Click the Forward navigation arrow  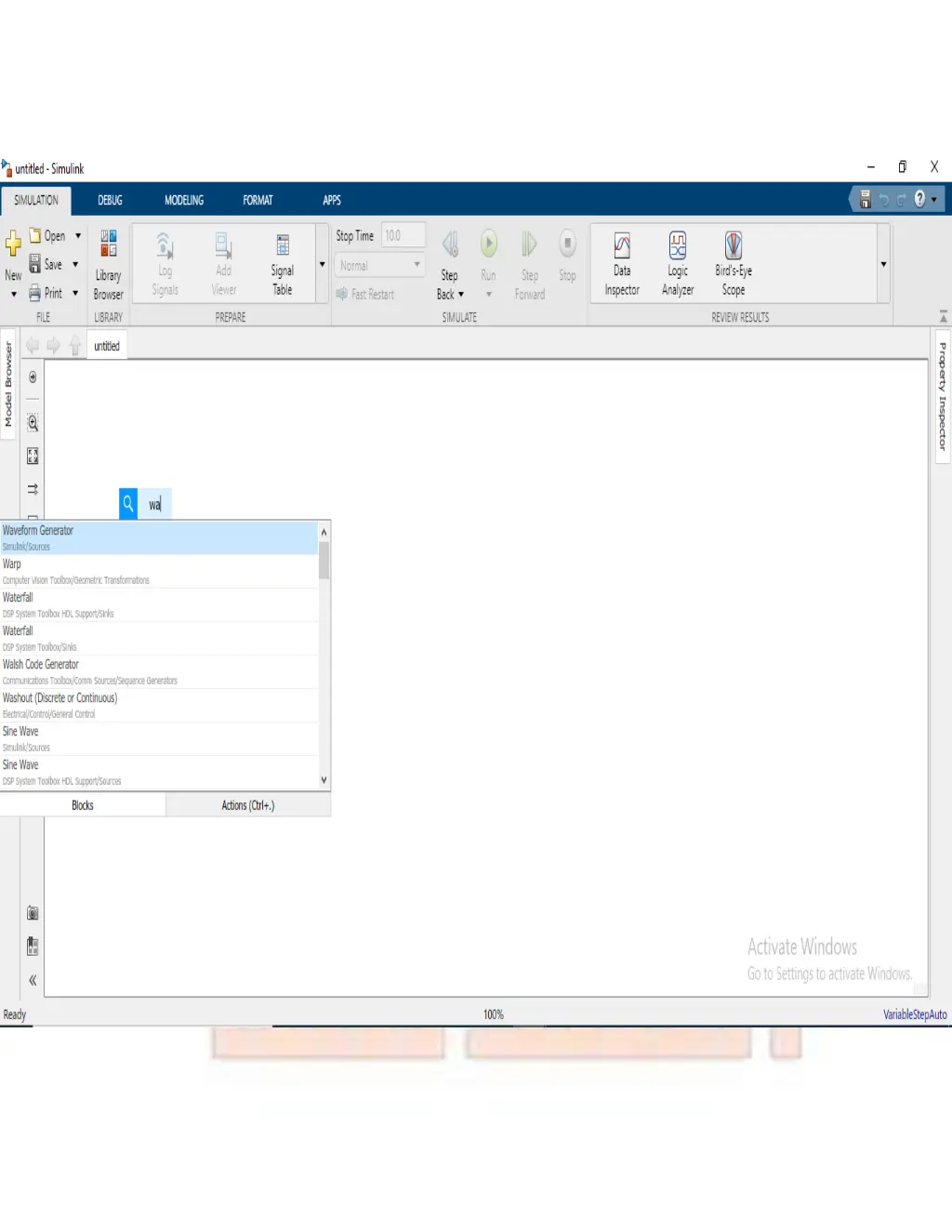53,346
